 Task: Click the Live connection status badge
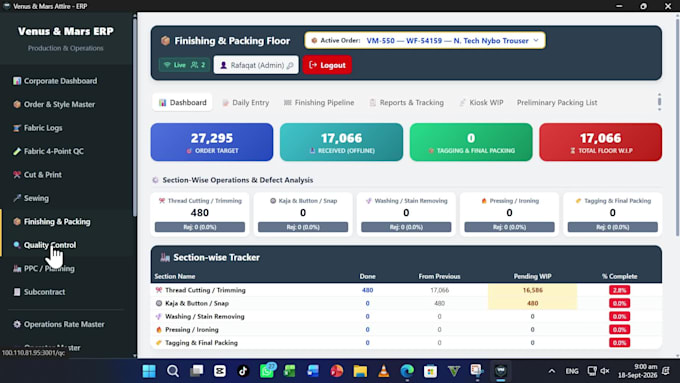(x=184, y=65)
